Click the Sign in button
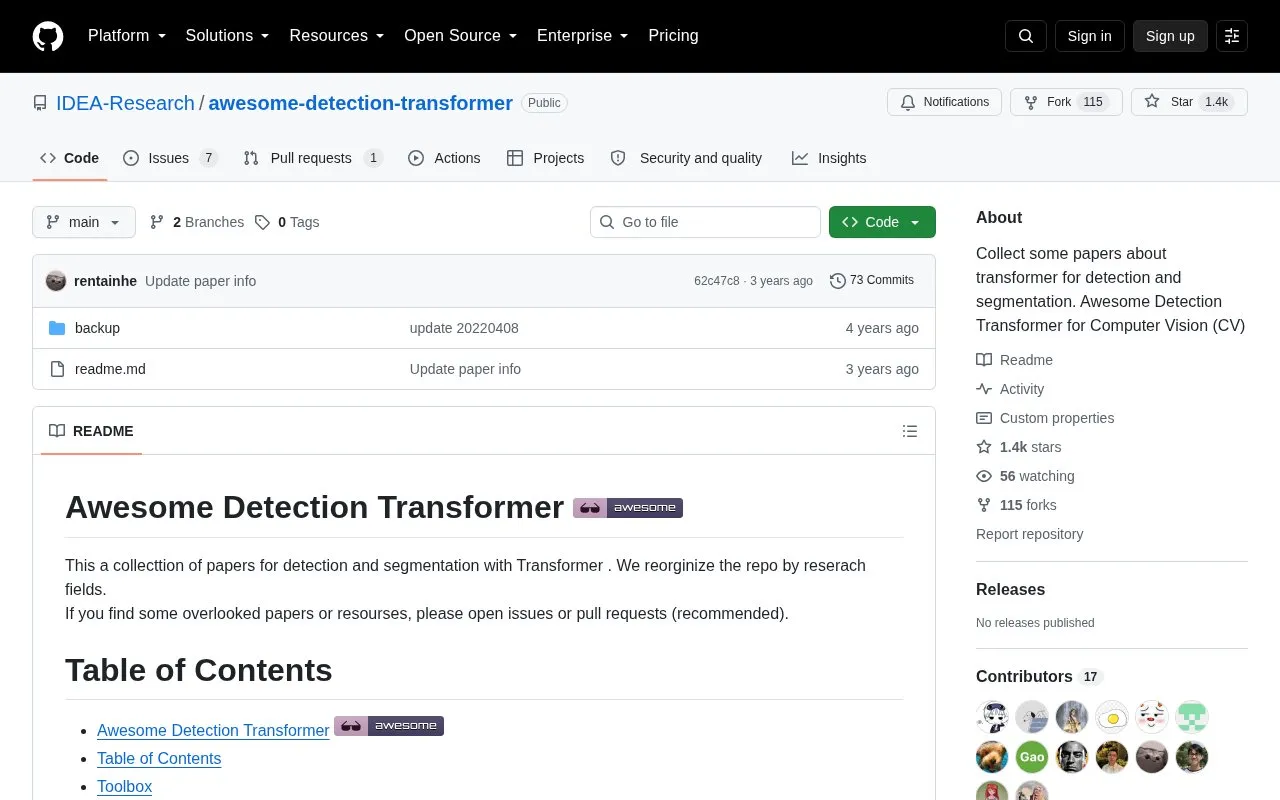Screen dimensions: 1280x800 tap(1089, 36)
